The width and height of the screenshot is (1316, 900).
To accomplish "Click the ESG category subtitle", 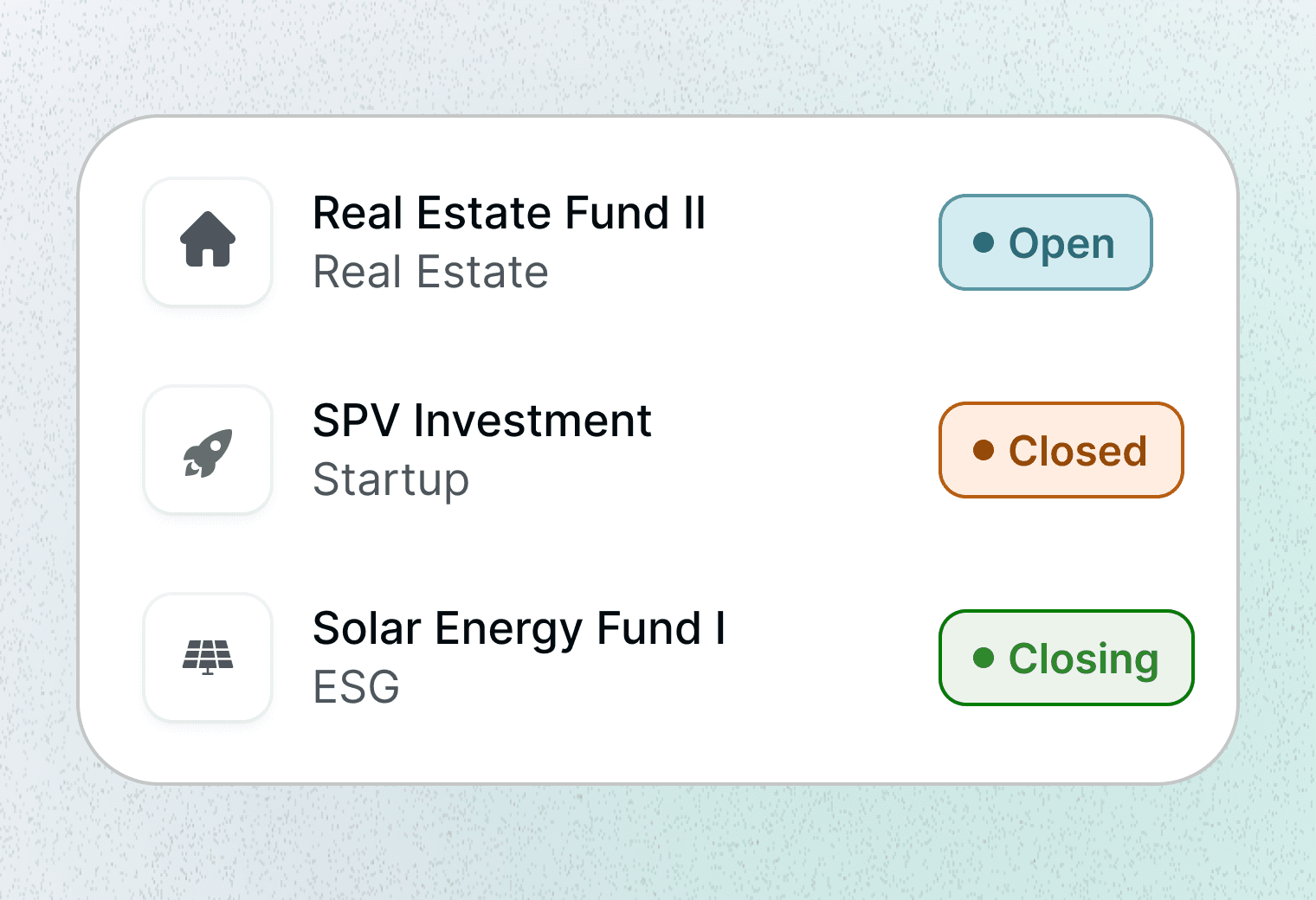I will [x=356, y=688].
